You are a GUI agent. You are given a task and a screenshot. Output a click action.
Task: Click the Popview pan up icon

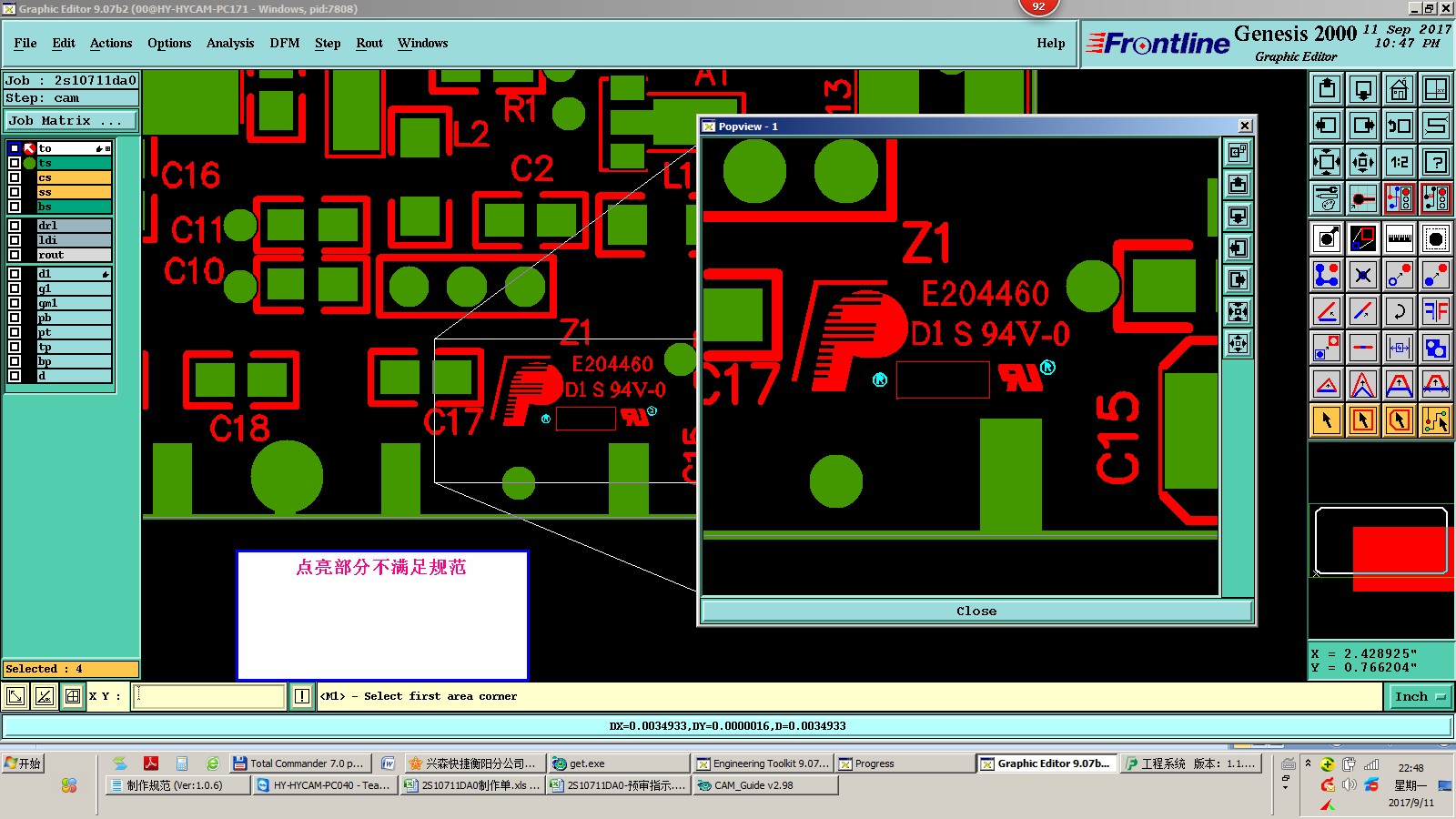[1238, 185]
